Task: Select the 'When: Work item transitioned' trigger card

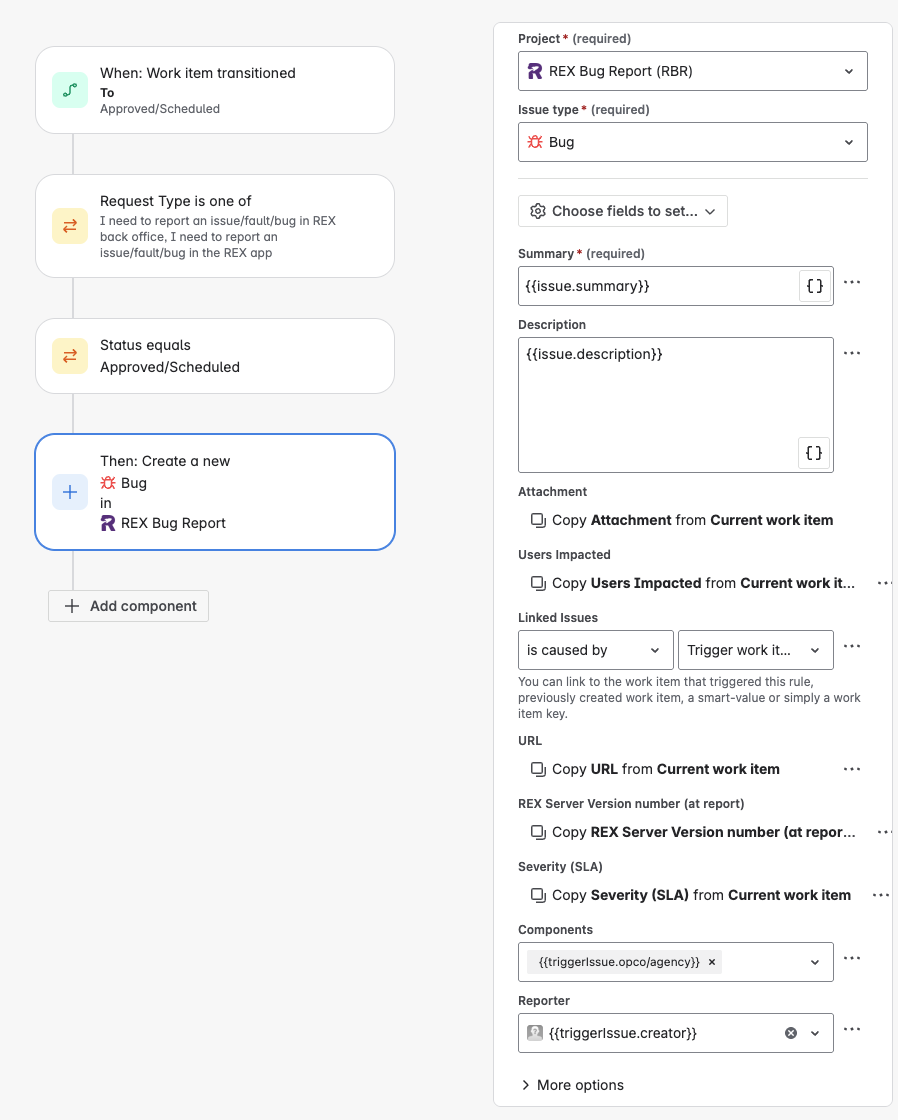Action: [x=215, y=90]
